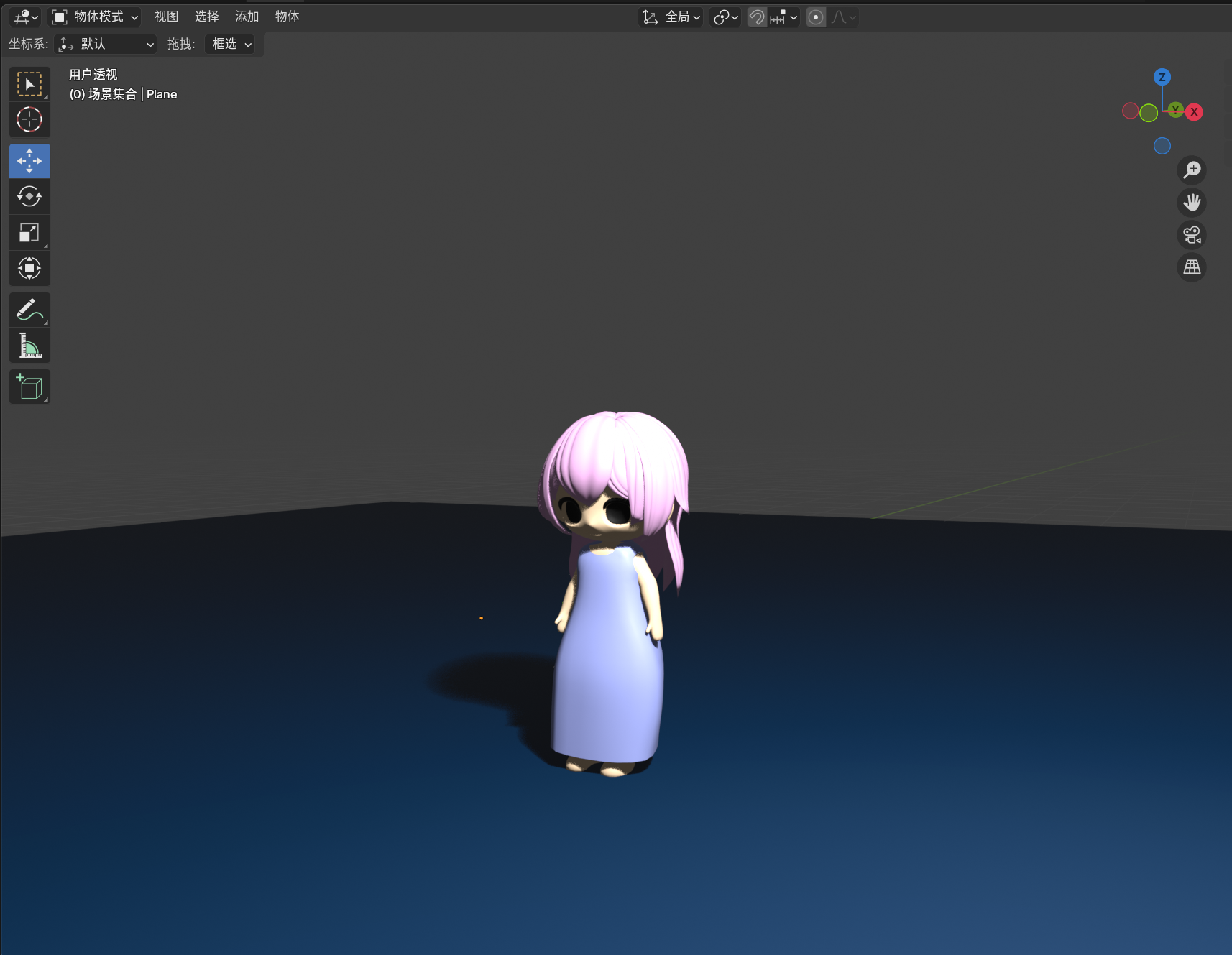Open the 框选 drag mode dropdown
The width and height of the screenshot is (1232, 955).
(231, 44)
